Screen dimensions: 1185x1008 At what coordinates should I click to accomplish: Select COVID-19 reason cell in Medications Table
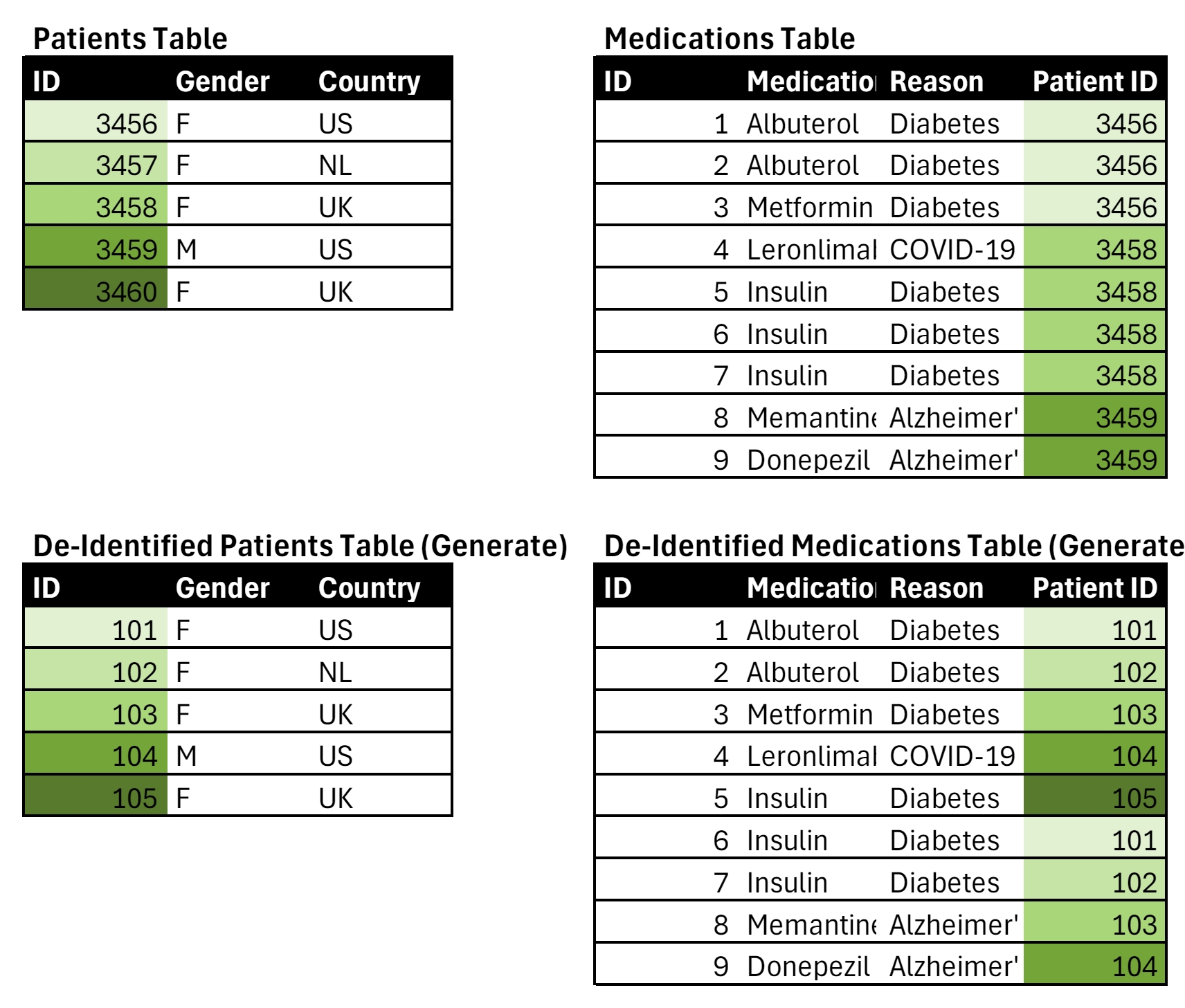click(952, 250)
